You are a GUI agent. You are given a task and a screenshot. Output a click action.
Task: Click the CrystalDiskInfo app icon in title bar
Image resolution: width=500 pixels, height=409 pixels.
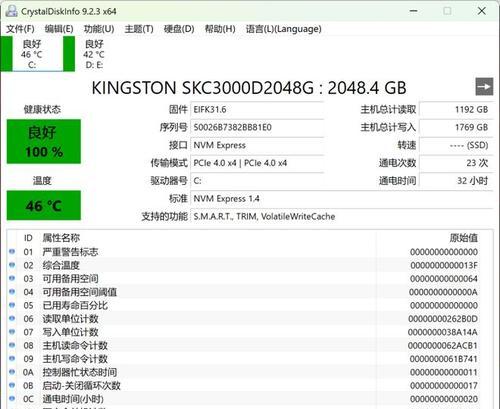click(x=11, y=11)
